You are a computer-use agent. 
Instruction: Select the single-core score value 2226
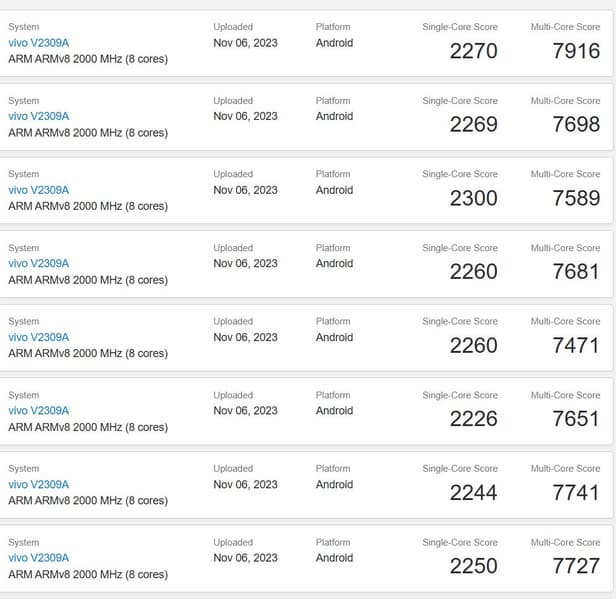(473, 419)
